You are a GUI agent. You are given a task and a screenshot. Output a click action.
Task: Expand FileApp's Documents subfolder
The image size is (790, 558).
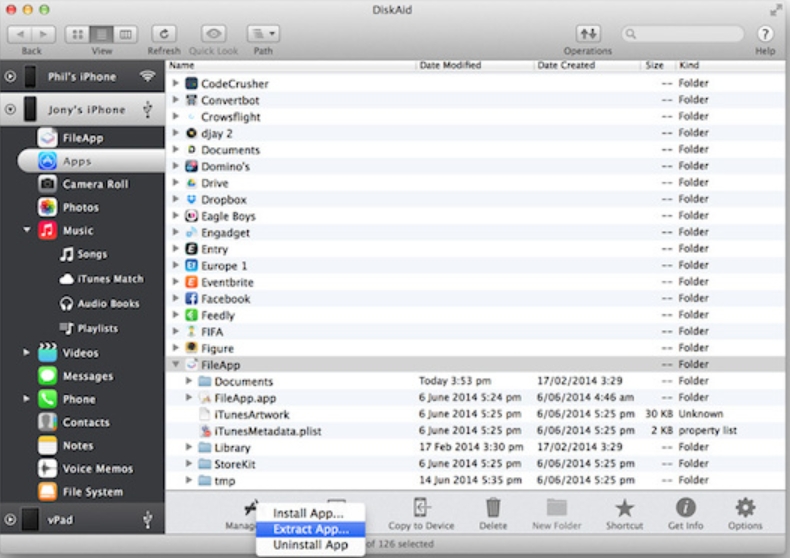(188, 381)
